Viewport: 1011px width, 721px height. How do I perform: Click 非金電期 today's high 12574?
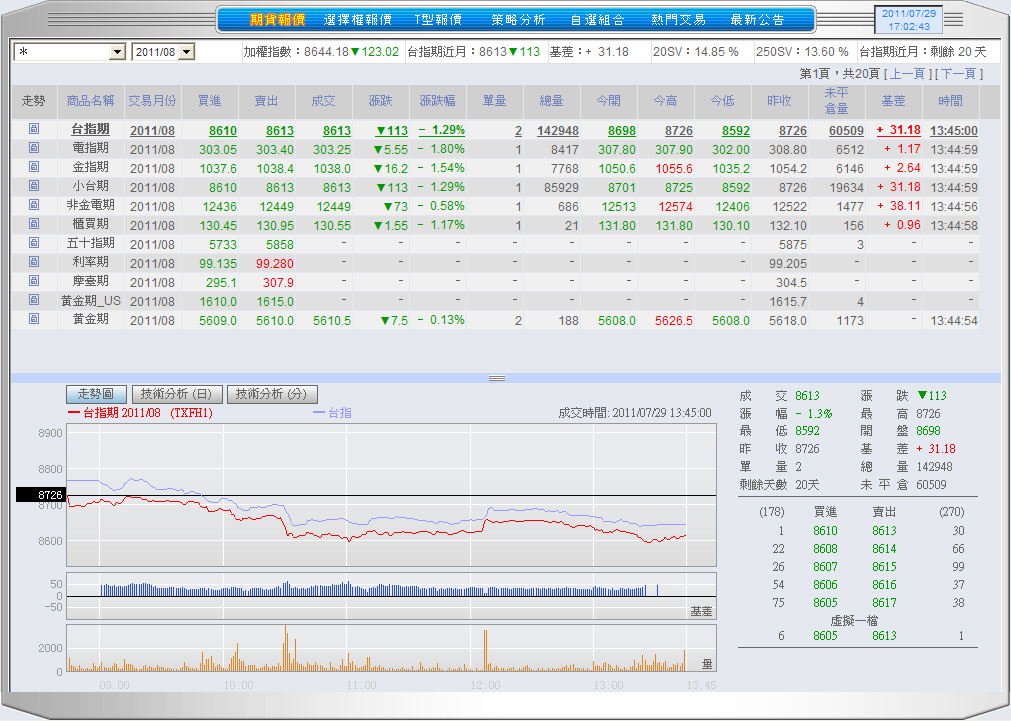(676, 207)
